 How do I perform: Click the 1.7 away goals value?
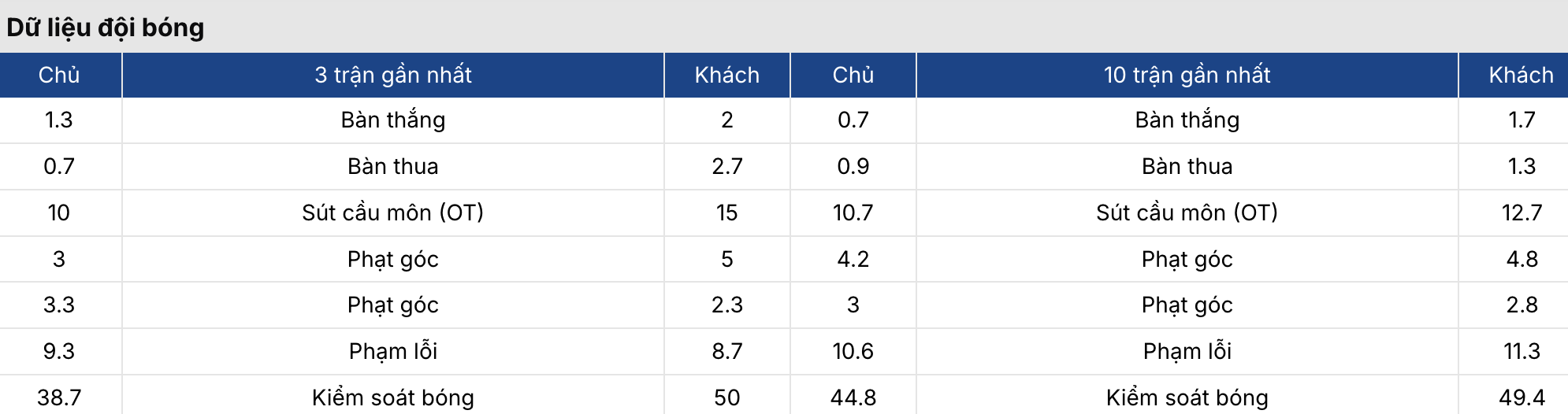click(1521, 120)
